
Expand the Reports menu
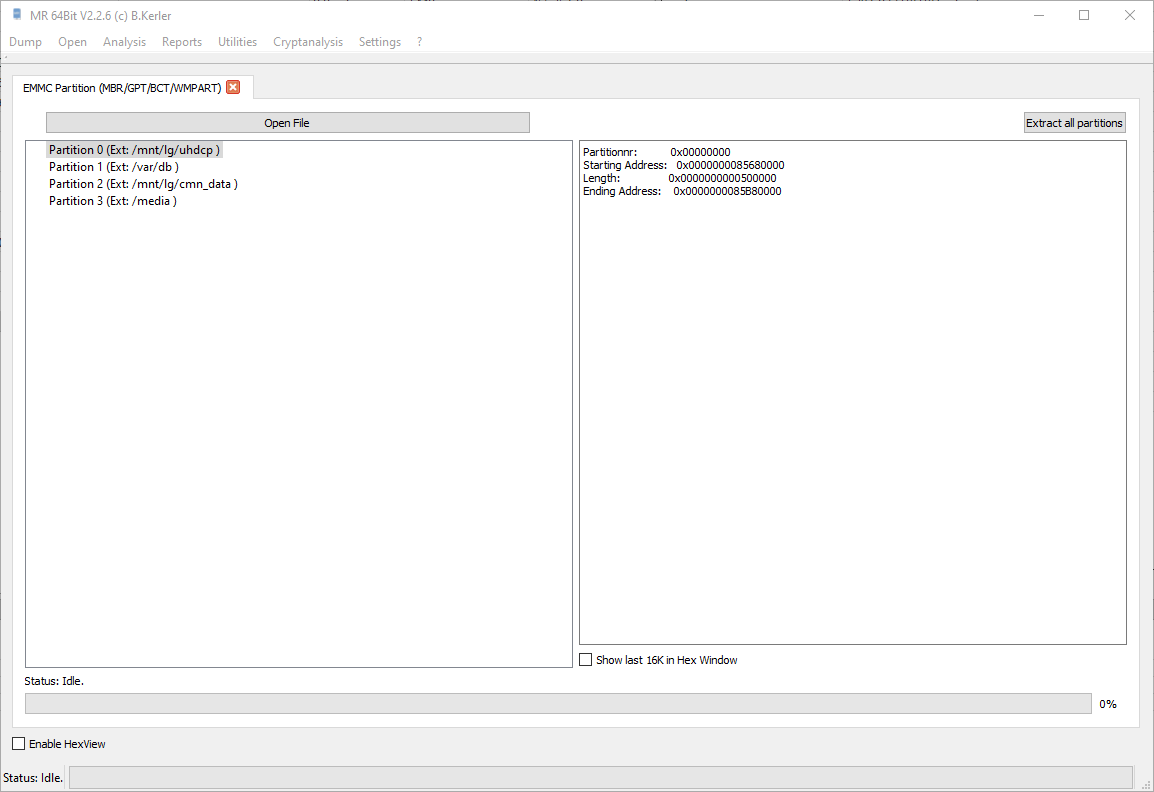click(x=181, y=42)
